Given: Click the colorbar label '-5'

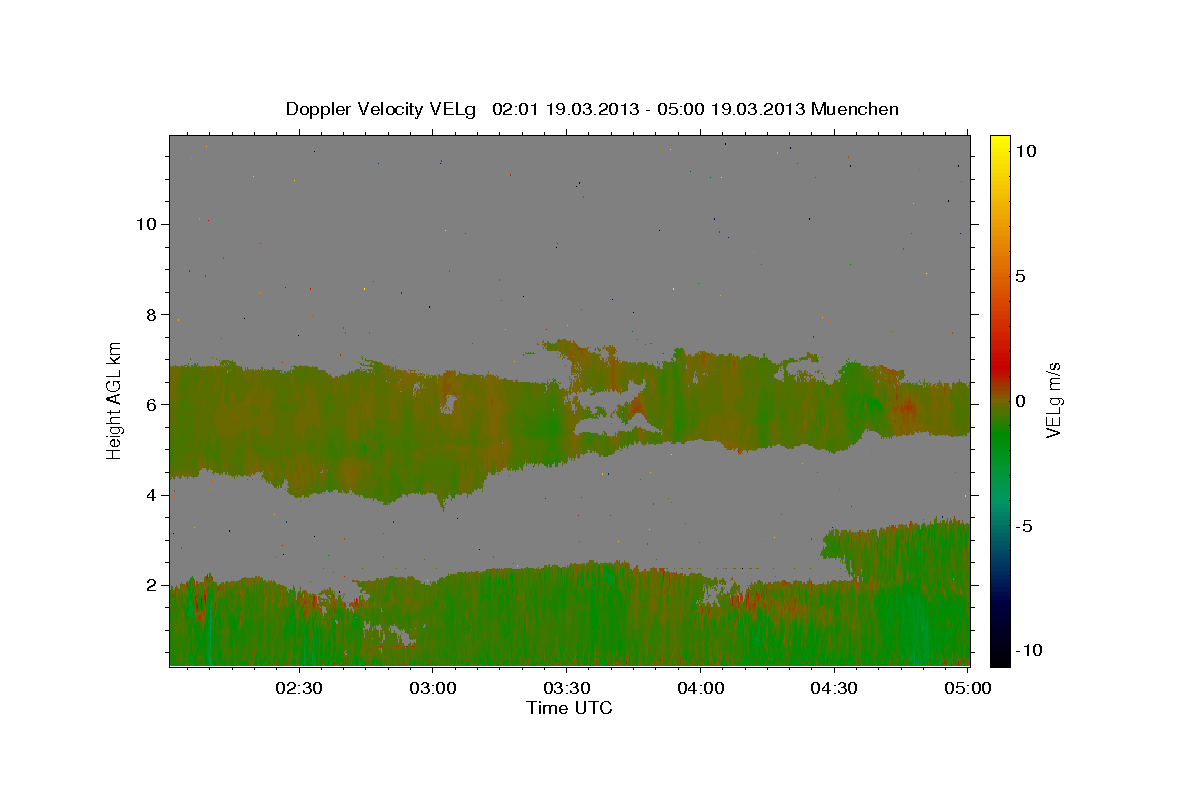Looking at the screenshot, I should click(x=1023, y=526).
